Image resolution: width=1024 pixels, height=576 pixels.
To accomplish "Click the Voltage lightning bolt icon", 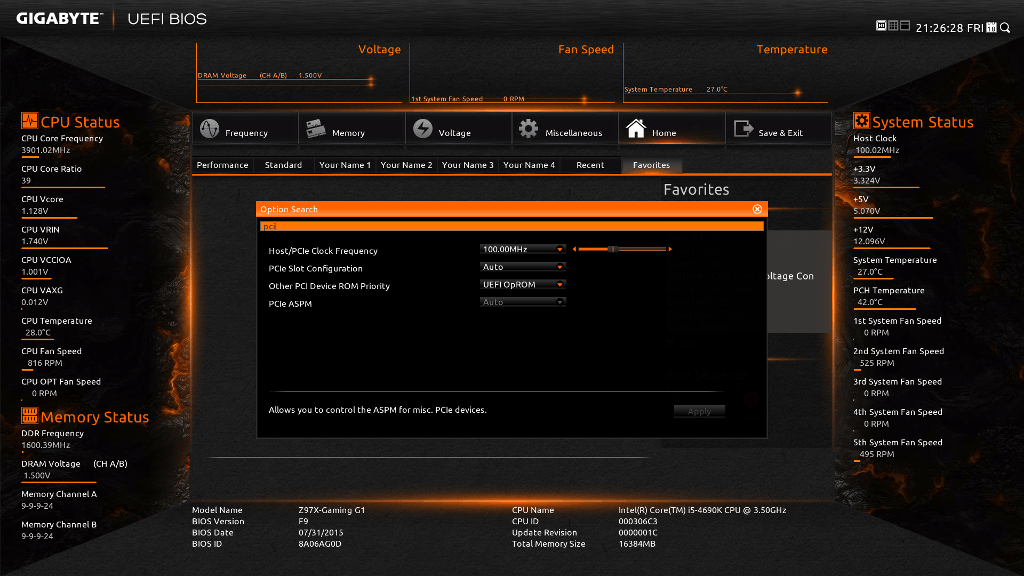I will 422,130.
